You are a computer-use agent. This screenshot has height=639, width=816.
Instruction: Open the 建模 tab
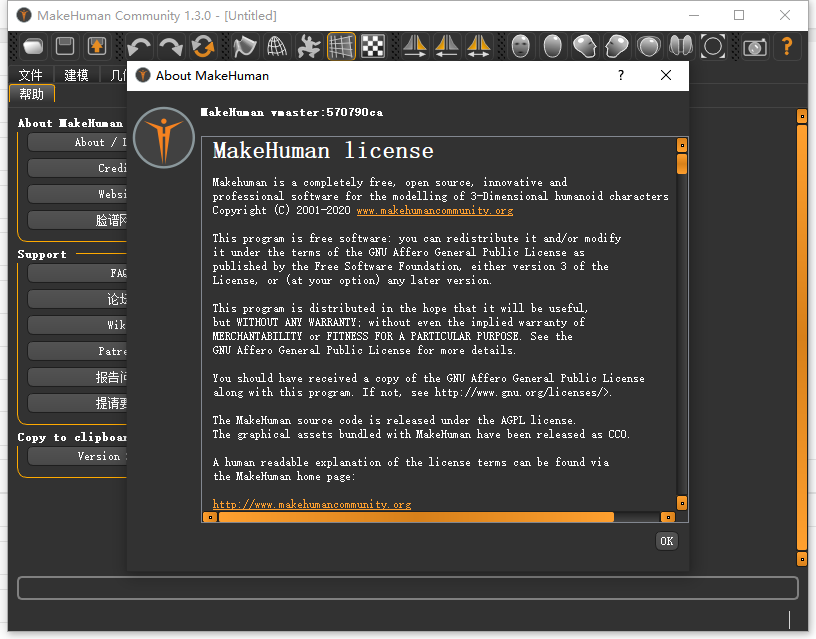tap(76, 75)
